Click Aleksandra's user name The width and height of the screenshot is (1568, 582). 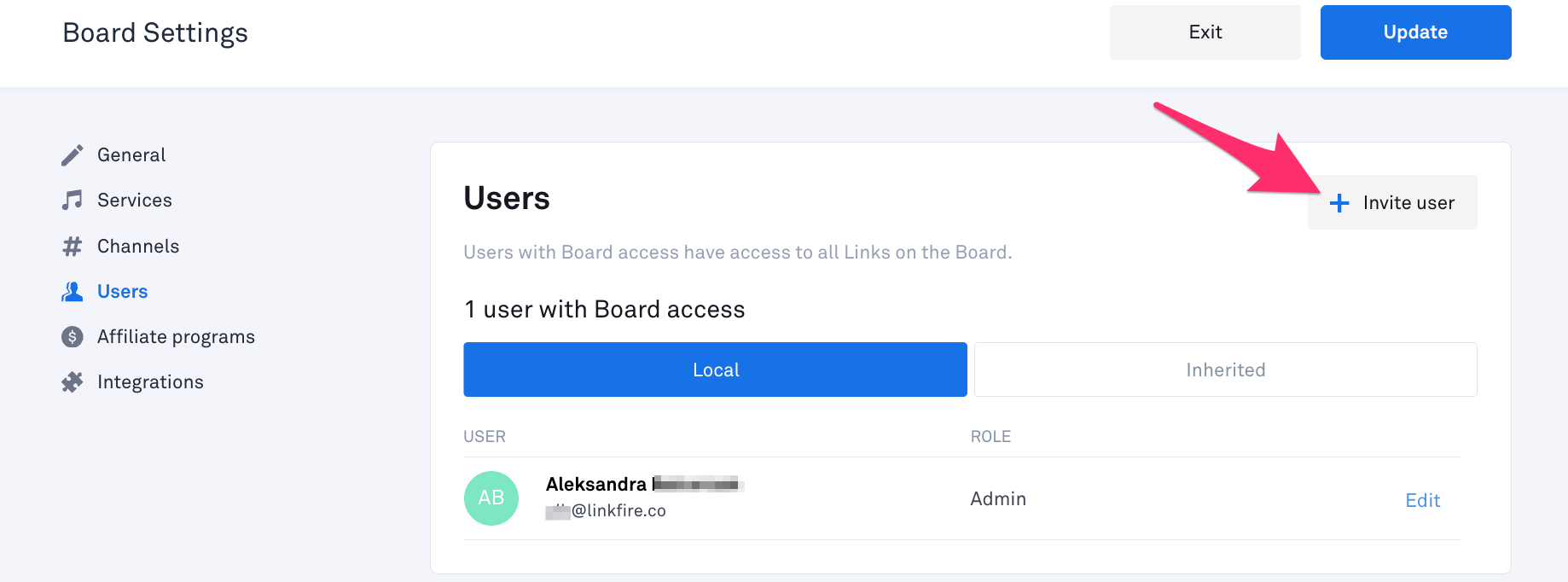[597, 485]
